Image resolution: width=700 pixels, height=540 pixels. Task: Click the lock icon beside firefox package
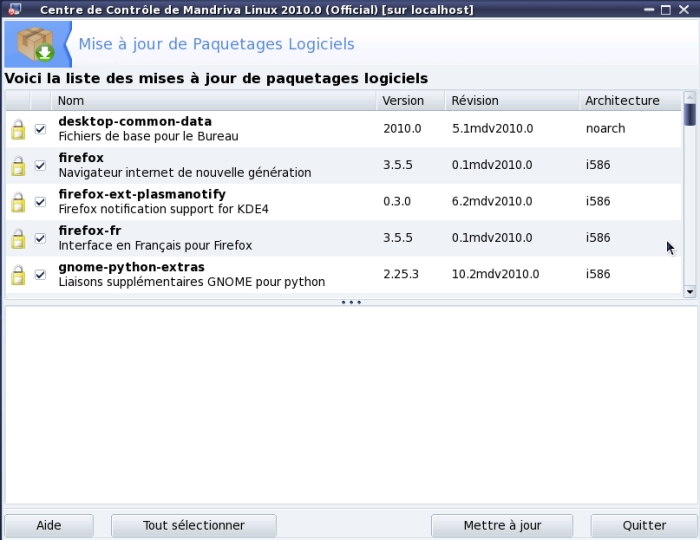[x=18, y=166]
